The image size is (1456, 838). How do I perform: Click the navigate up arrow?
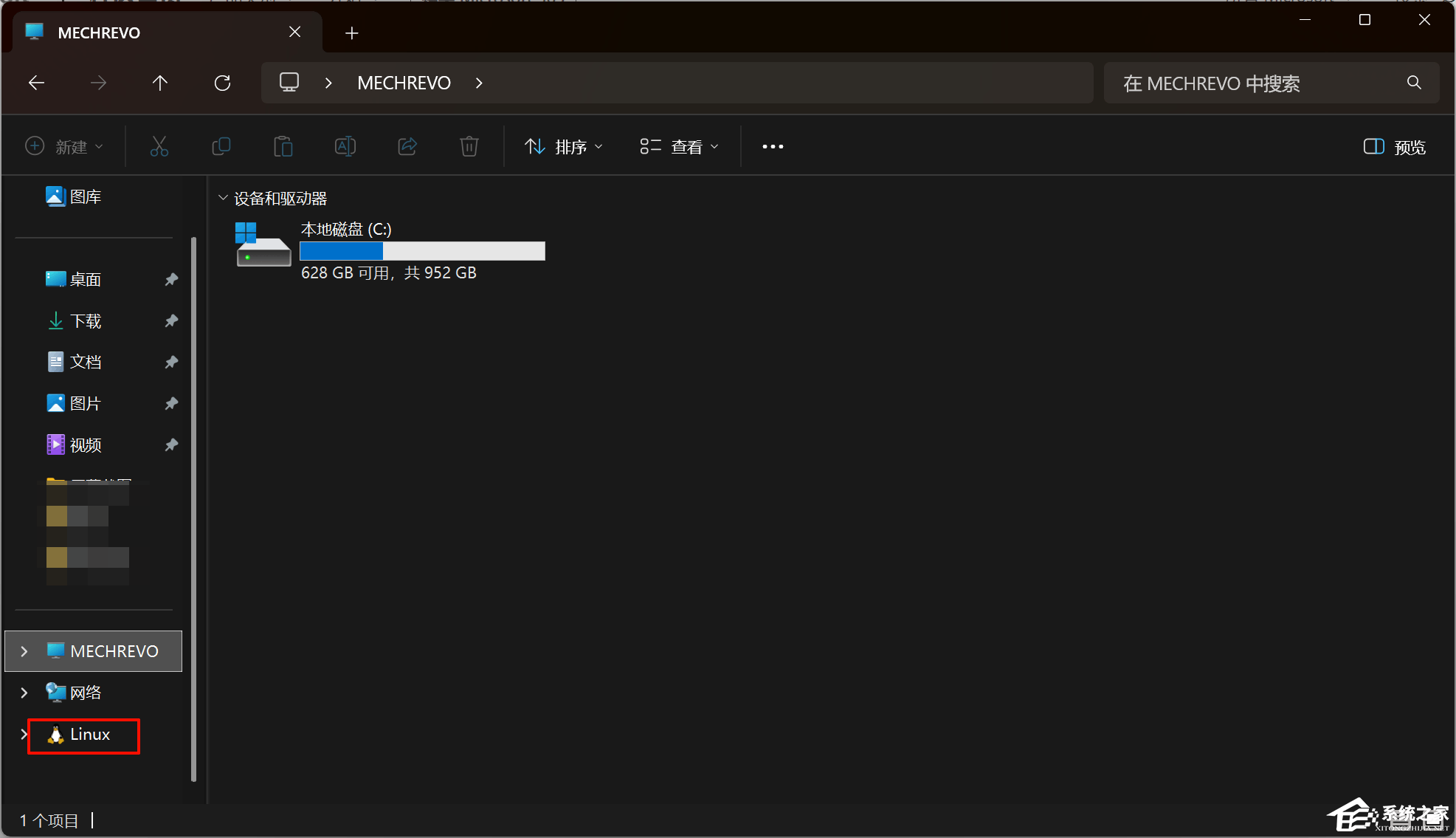coord(160,83)
